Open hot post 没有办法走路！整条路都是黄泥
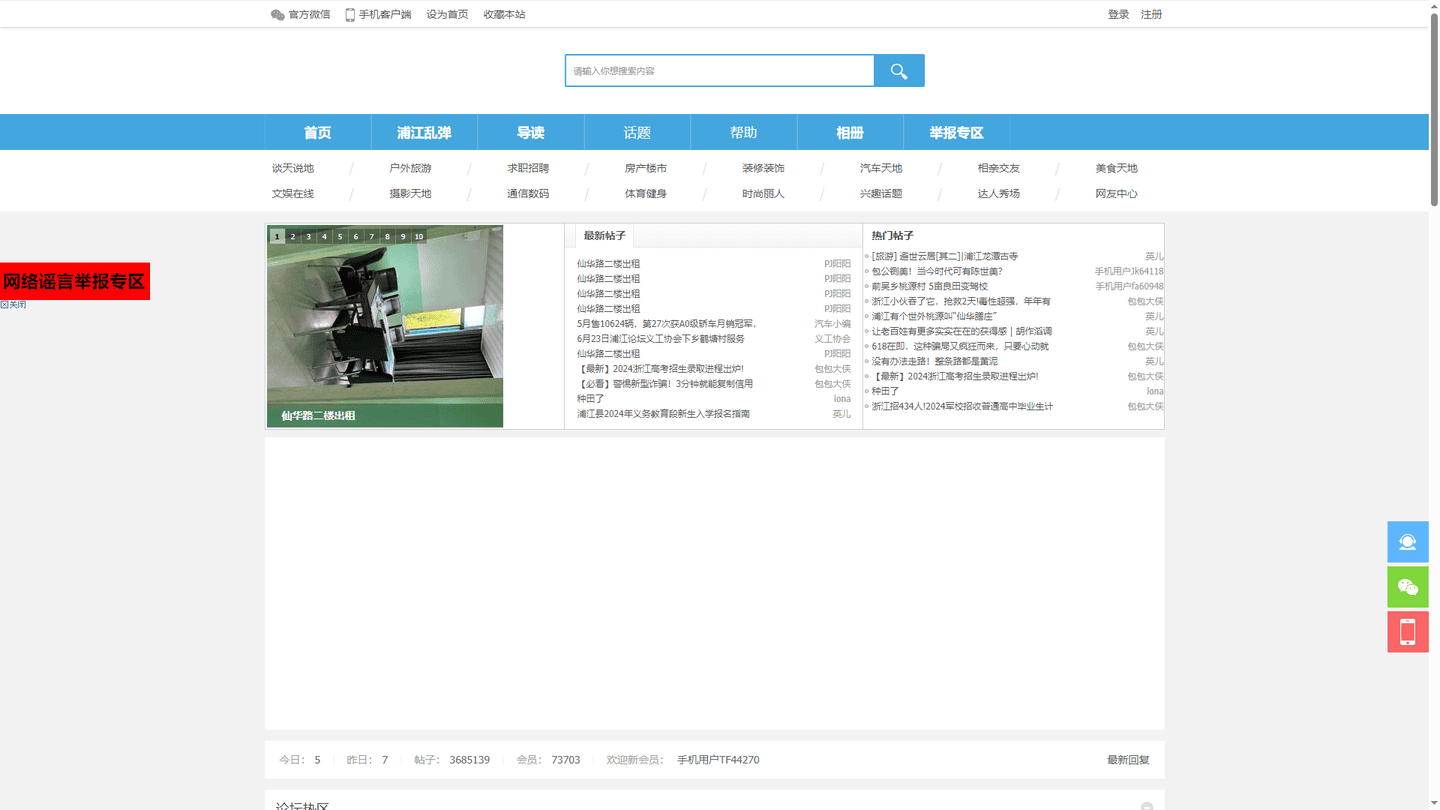 934,362
